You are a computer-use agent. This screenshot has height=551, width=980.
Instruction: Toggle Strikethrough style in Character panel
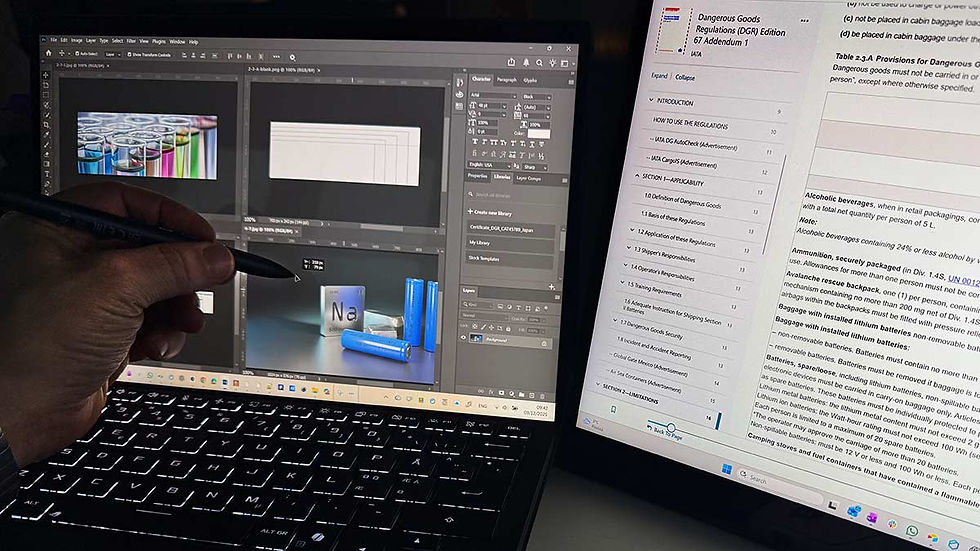pyautogui.click(x=541, y=144)
